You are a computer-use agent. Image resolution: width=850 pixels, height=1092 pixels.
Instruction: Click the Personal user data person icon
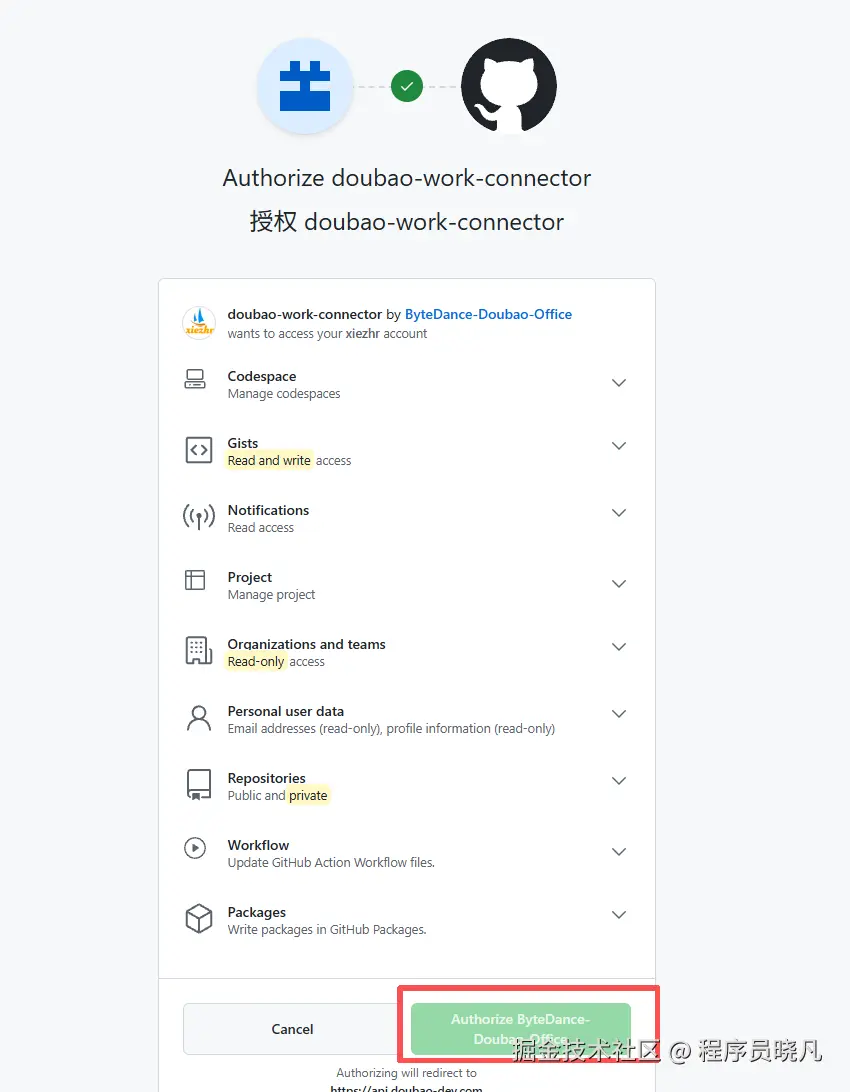(x=198, y=718)
